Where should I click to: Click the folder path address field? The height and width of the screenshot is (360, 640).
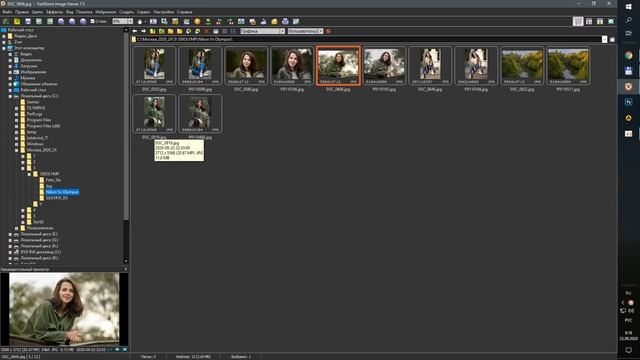click(366, 40)
